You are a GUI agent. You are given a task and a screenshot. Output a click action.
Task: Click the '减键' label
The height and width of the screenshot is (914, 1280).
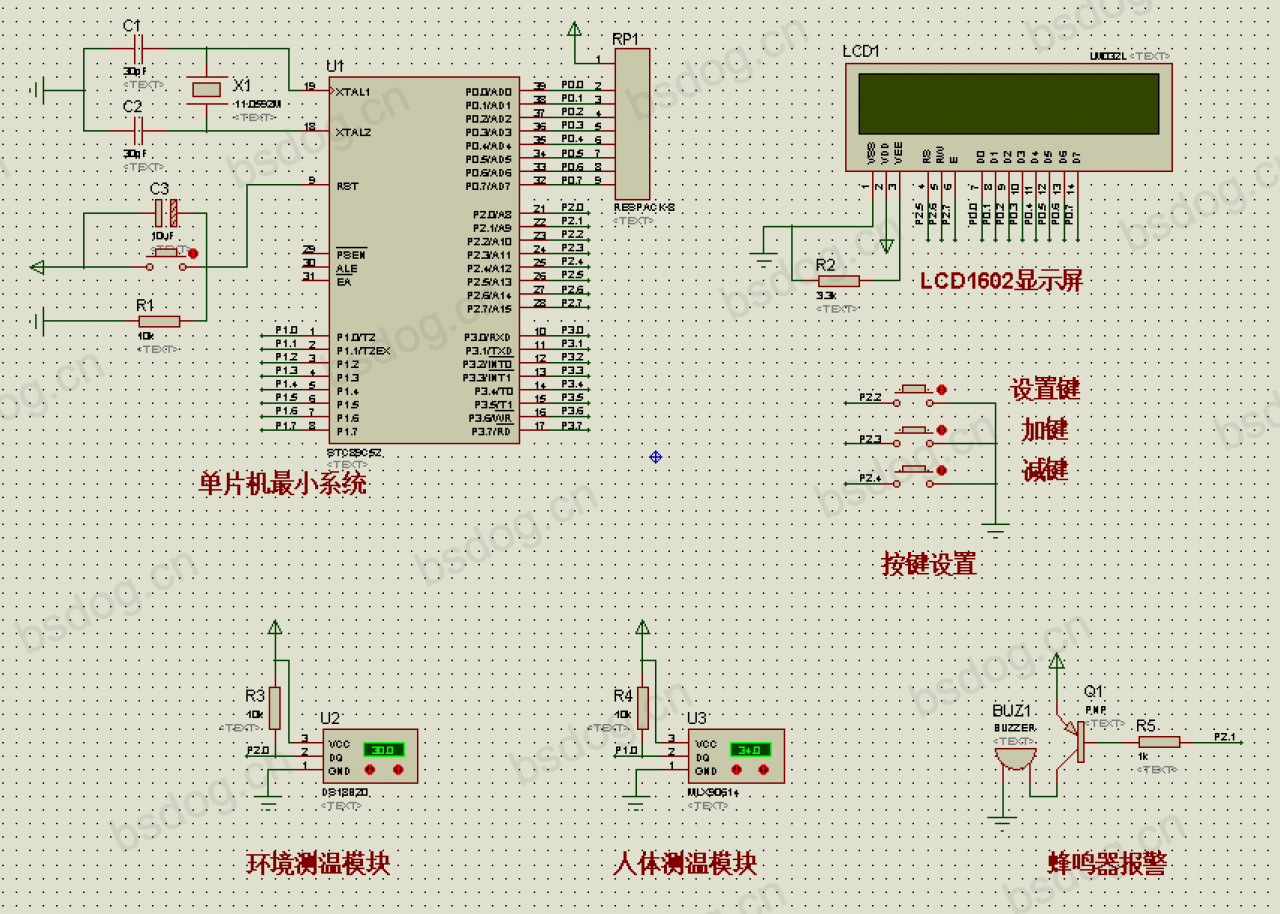[1045, 469]
